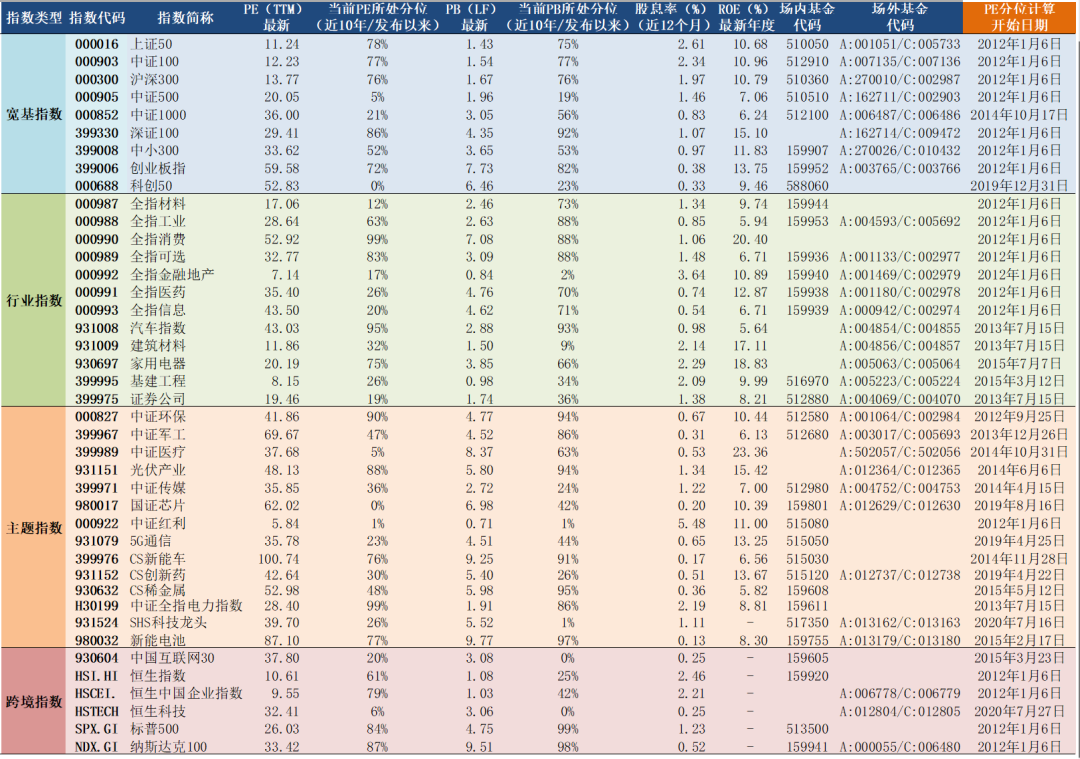Viewport: 1080px width, 759px height.
Task: Click index code H30199
Action: [96, 606]
